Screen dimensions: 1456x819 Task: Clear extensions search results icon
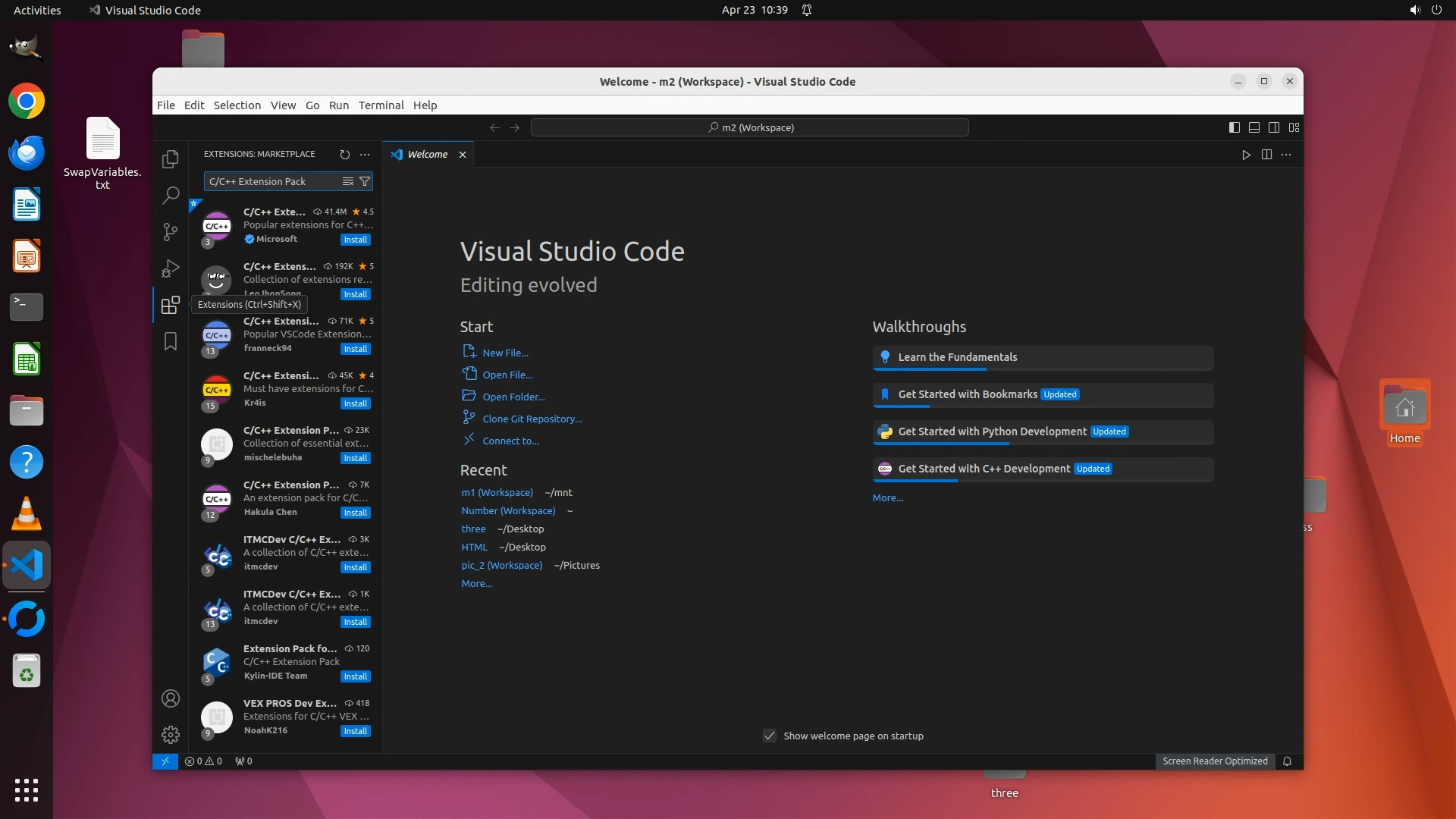(348, 181)
